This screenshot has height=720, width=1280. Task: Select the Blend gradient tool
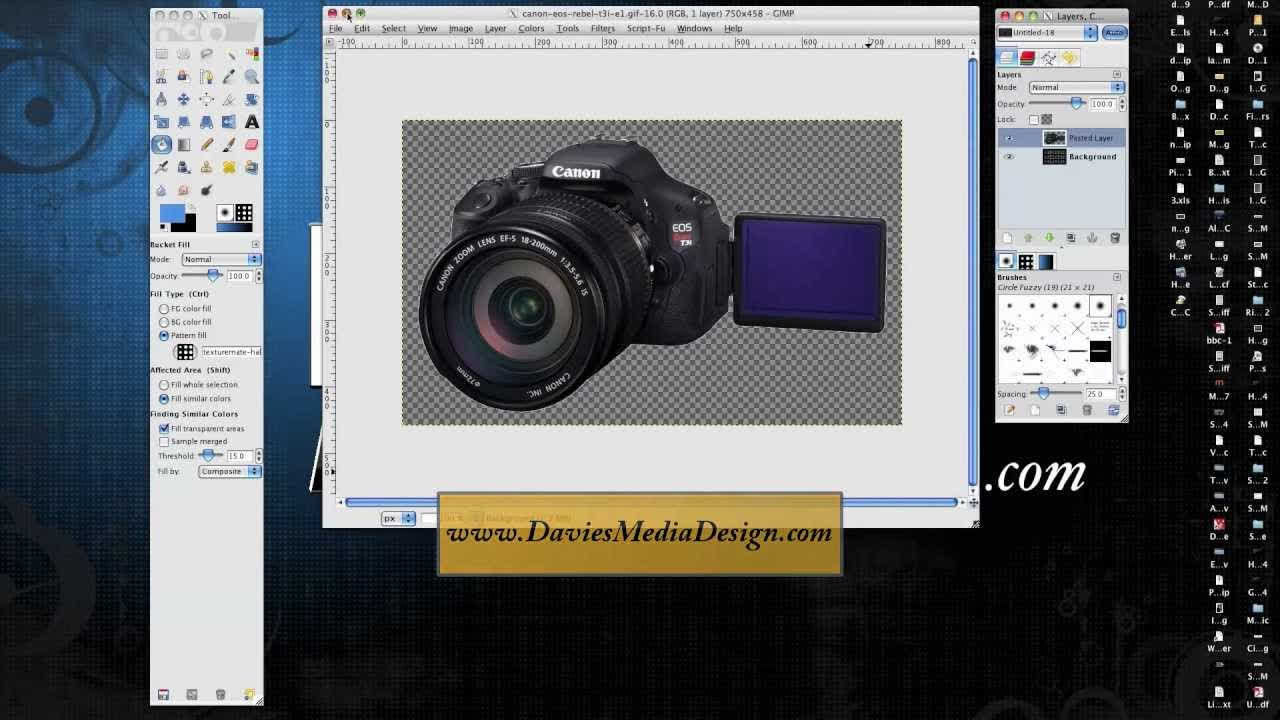click(x=183, y=145)
